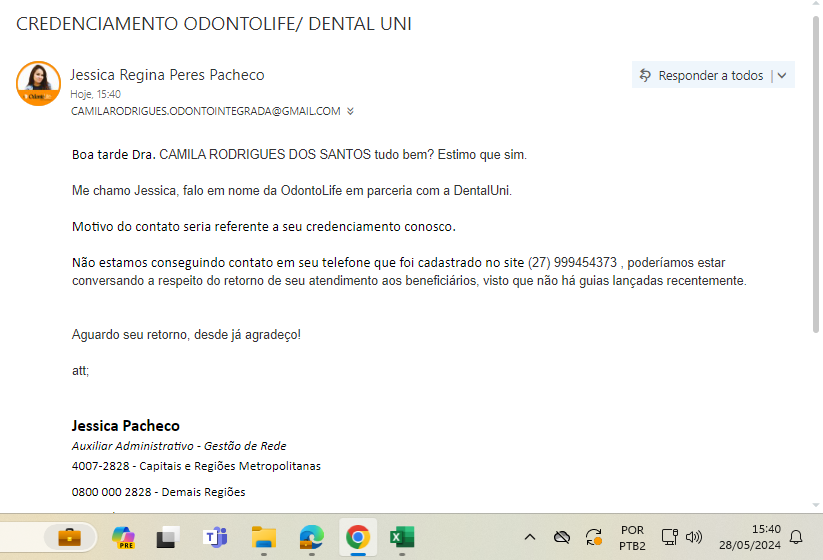Image resolution: width=823 pixels, height=560 pixels.
Task: Click Jessica Pacheco's profile avatar
Action: 38,83
